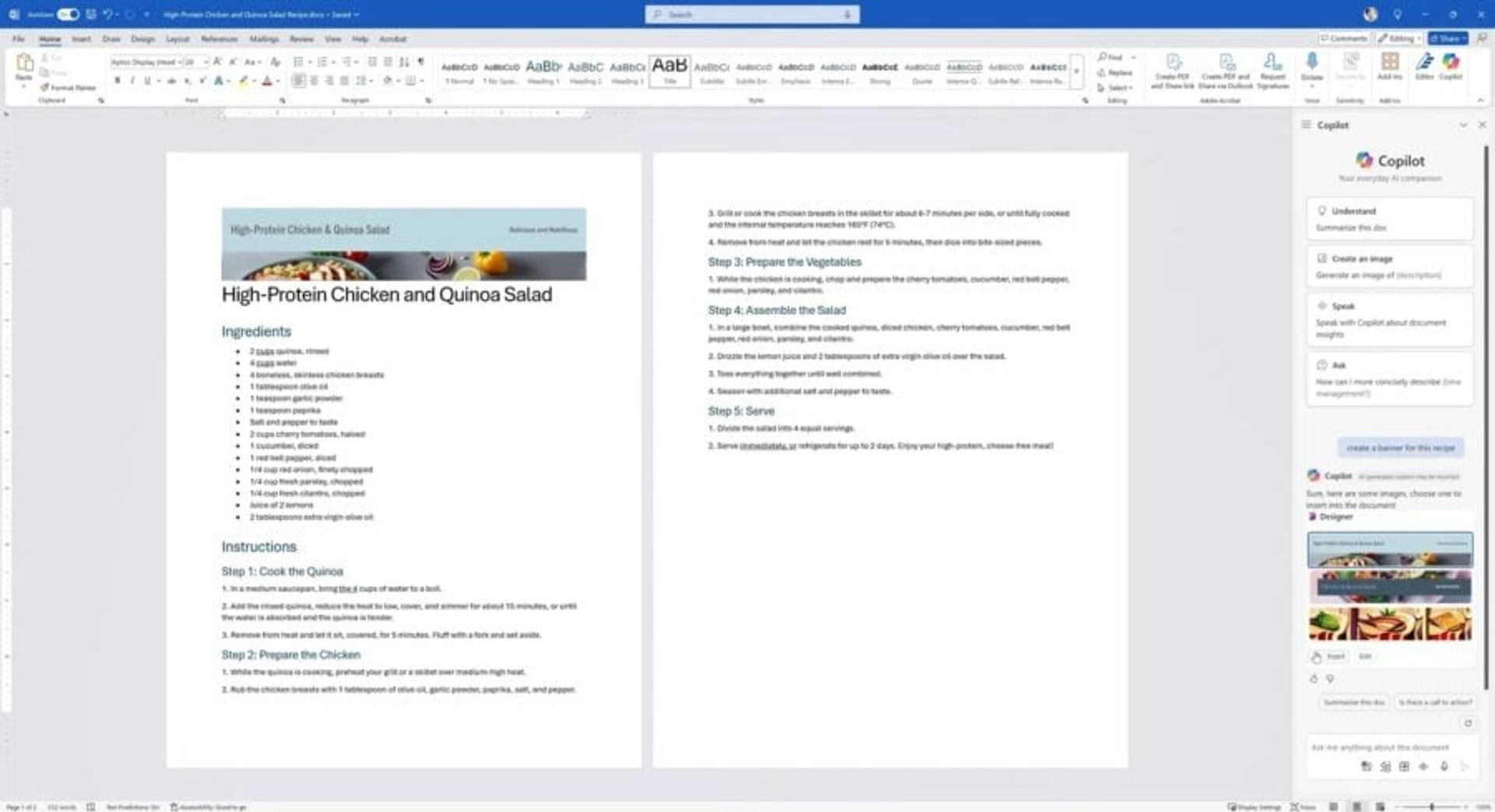This screenshot has width=1495, height=812.
Task: Expand the styles gallery
Action: pyautogui.click(x=1076, y=72)
